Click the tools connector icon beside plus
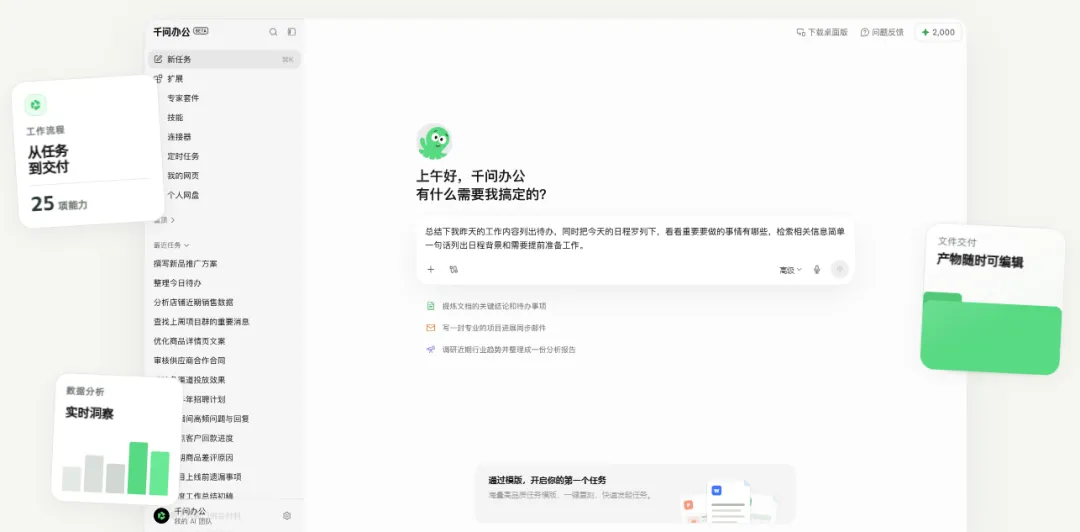Image resolution: width=1080 pixels, height=532 pixels. pos(453,269)
